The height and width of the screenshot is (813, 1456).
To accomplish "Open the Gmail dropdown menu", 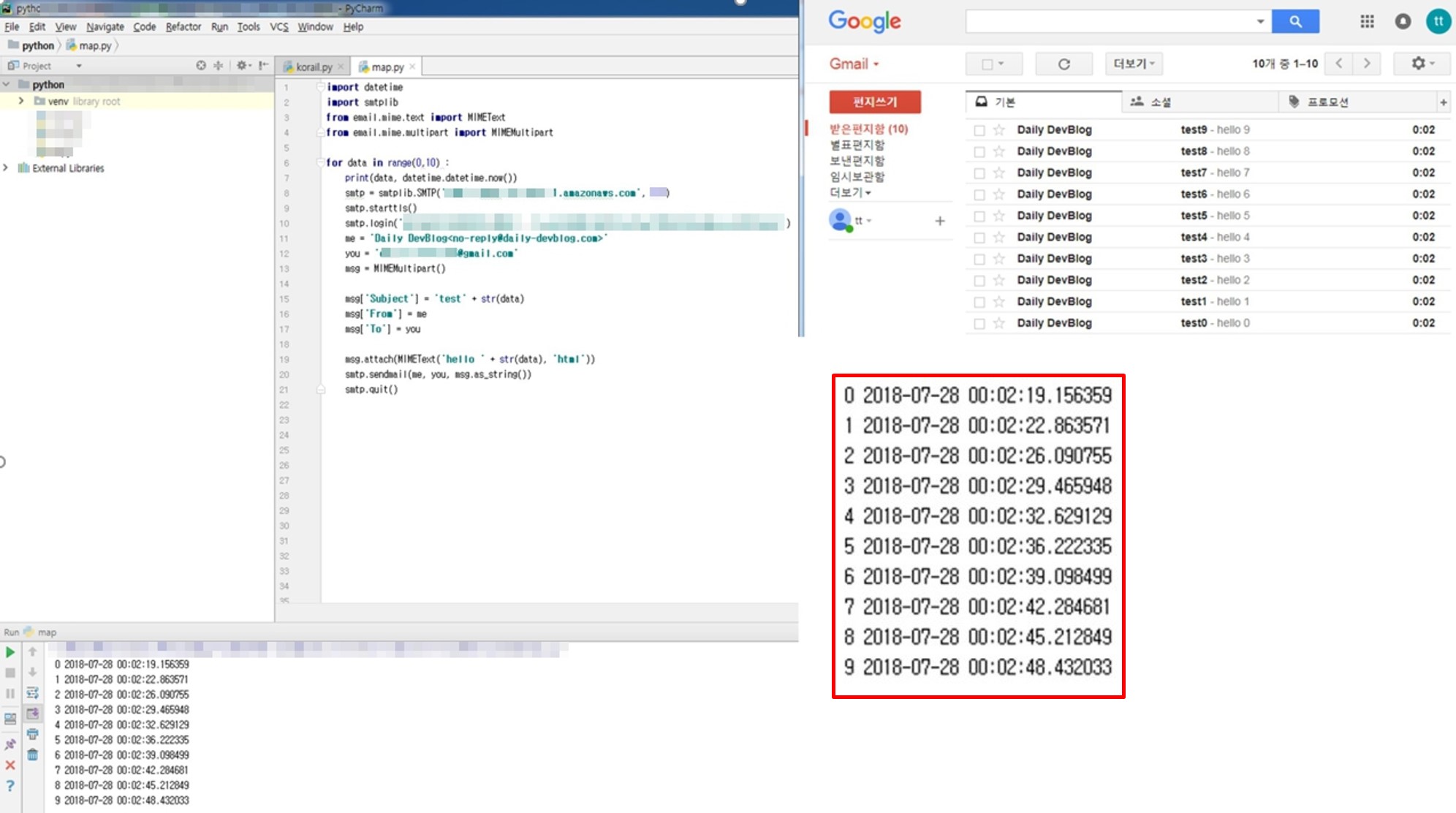I will tap(854, 64).
